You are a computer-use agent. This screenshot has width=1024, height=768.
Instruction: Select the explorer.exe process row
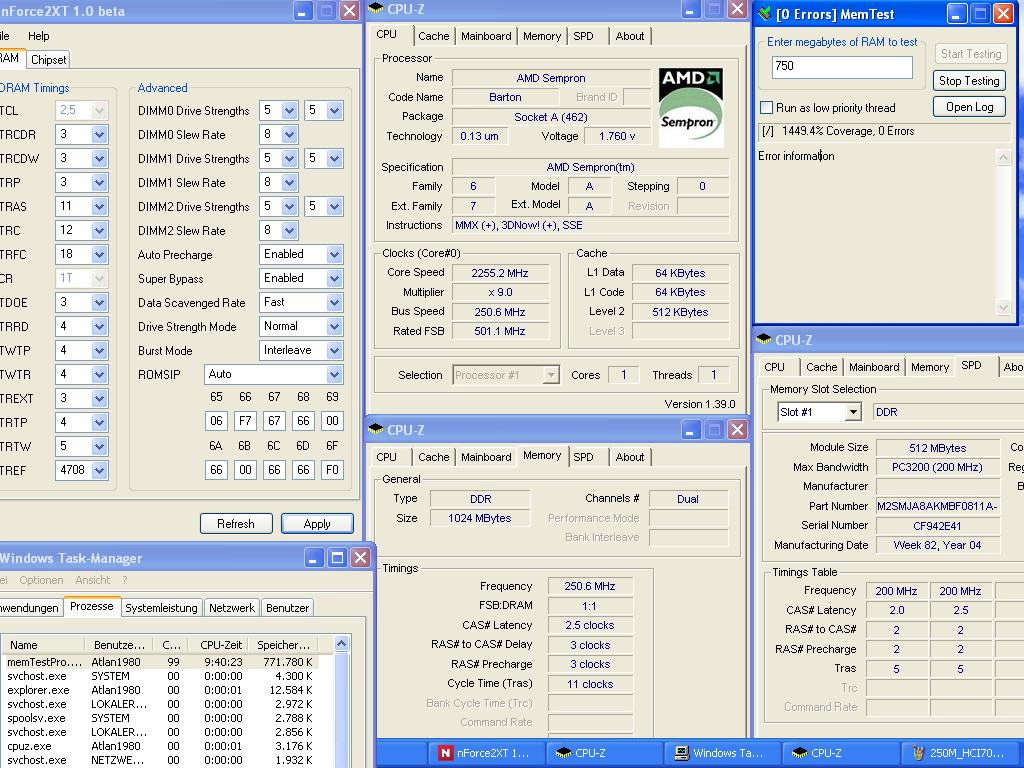[x=160, y=690]
